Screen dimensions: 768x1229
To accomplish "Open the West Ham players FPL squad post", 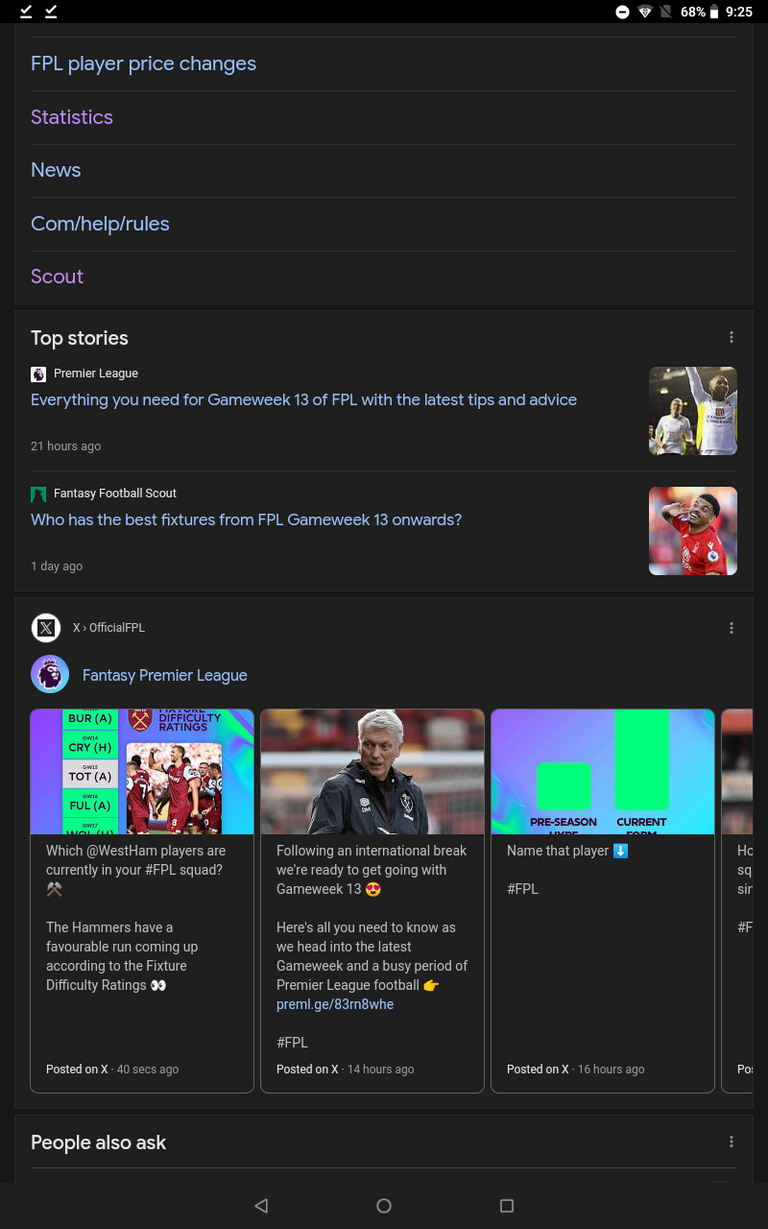I will [x=136, y=918].
